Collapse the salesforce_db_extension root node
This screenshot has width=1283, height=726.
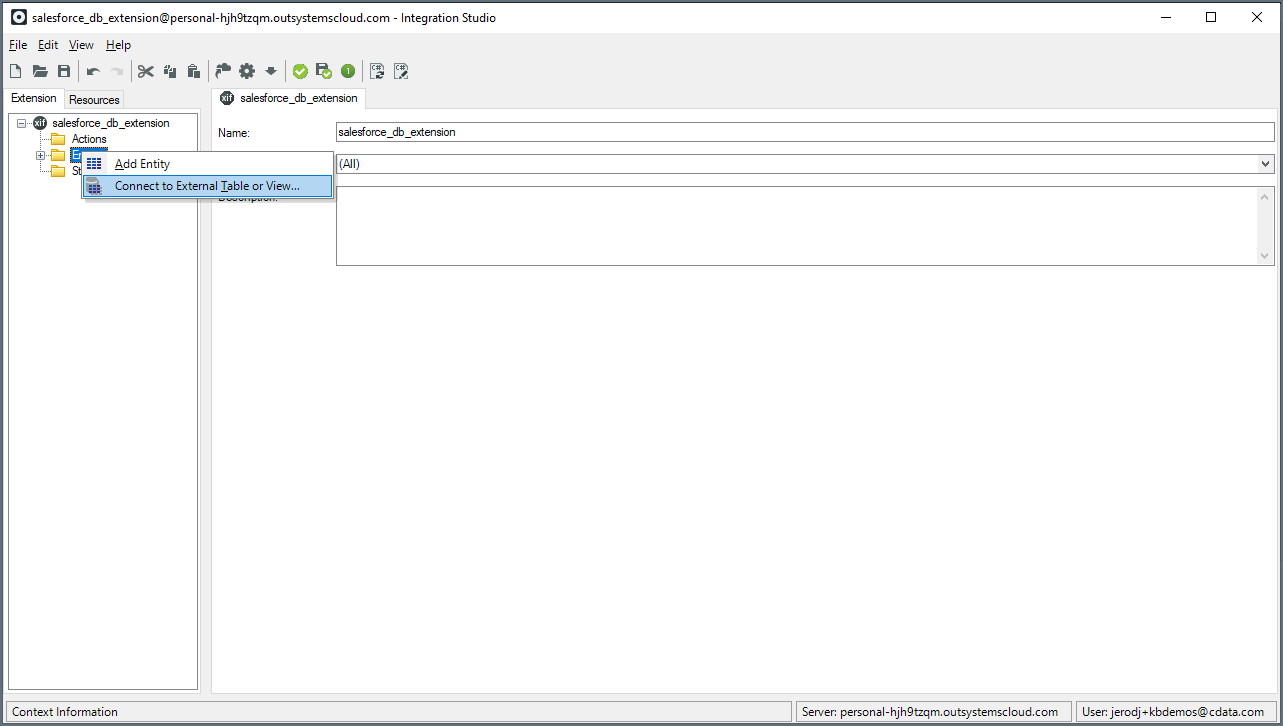tap(20, 122)
